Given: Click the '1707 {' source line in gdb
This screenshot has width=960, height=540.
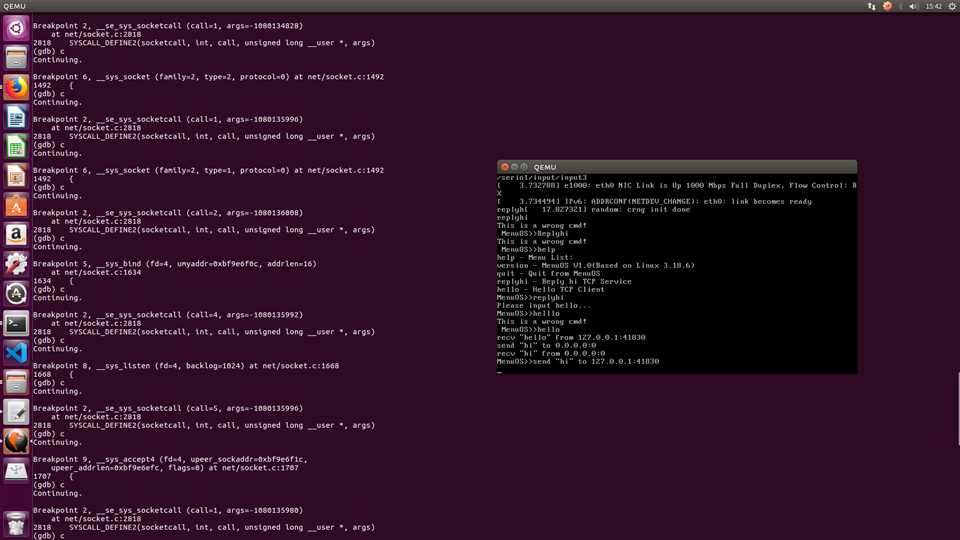Looking at the screenshot, I should point(53,476).
